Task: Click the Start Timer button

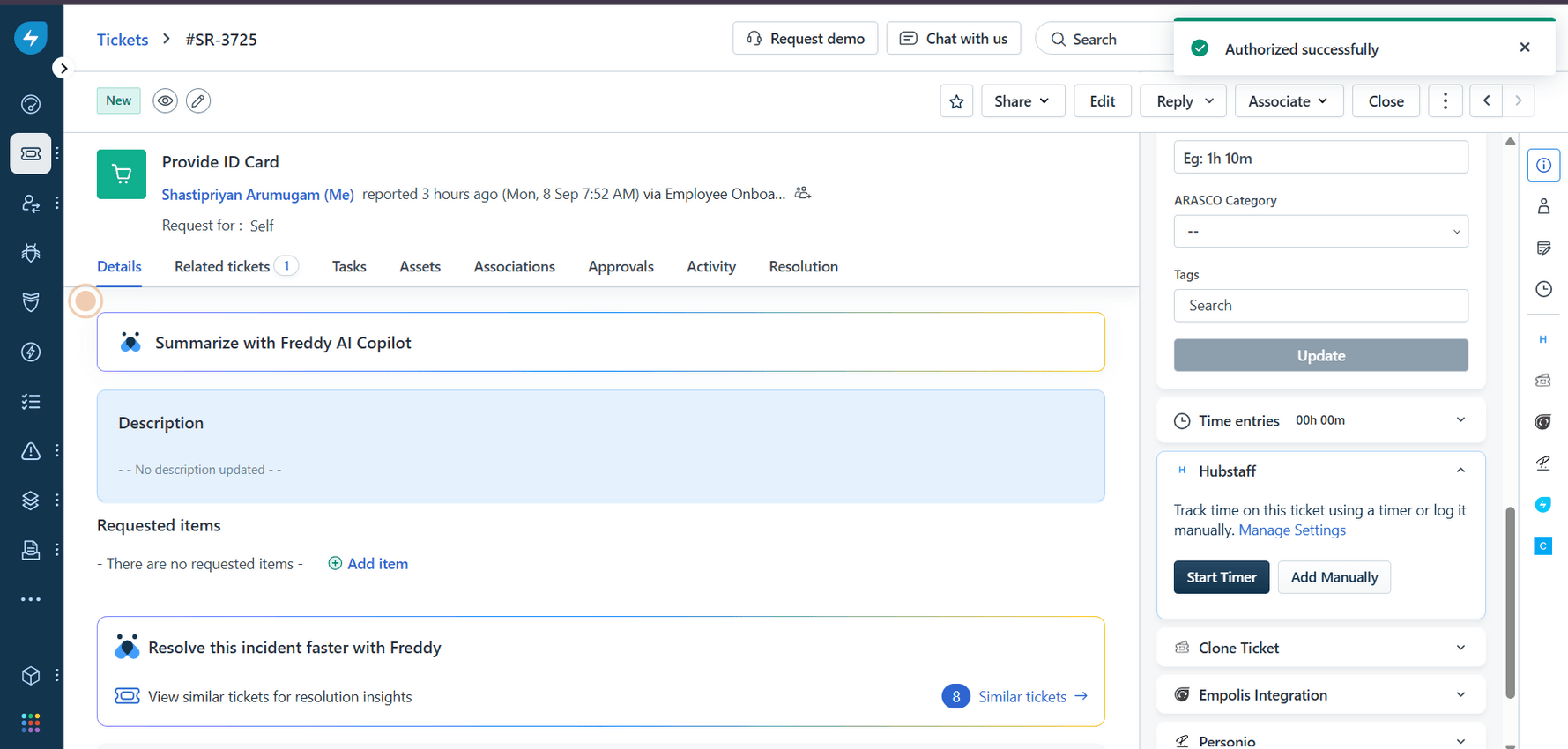Action: (1221, 577)
